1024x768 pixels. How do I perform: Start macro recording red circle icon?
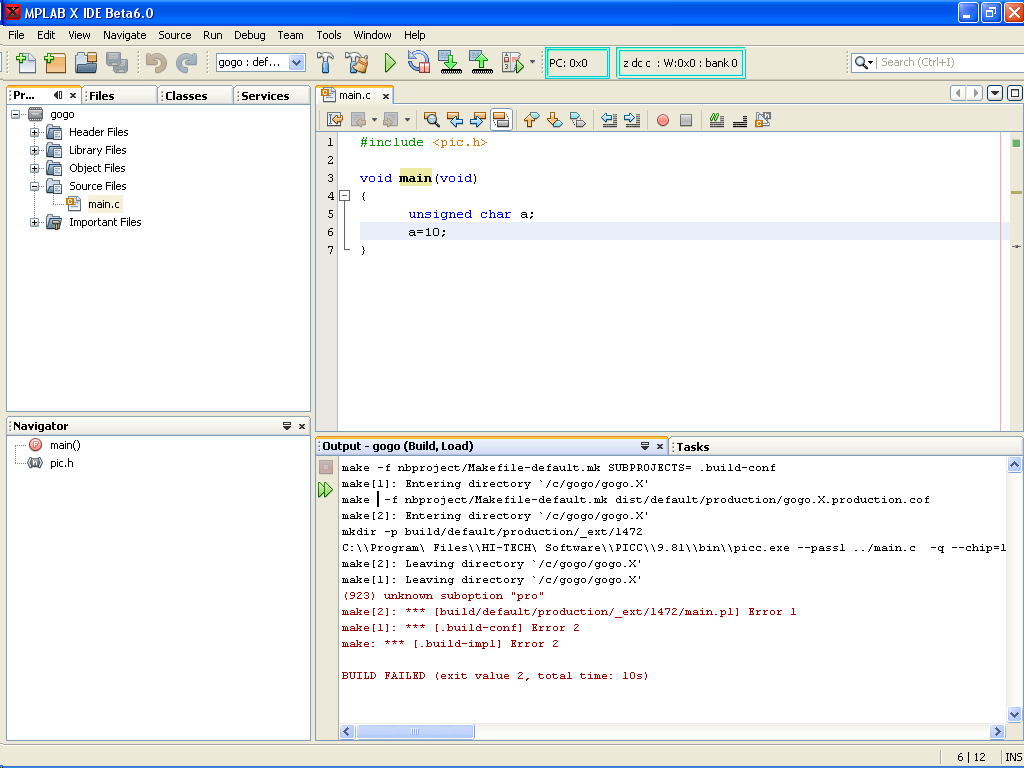(x=662, y=120)
